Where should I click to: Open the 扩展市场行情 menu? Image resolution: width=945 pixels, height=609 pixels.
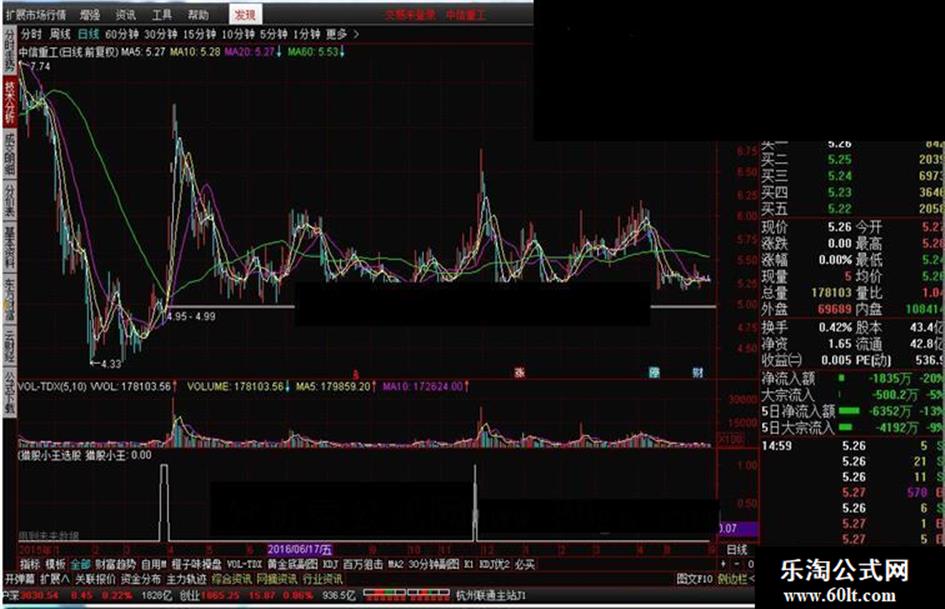click(36, 14)
